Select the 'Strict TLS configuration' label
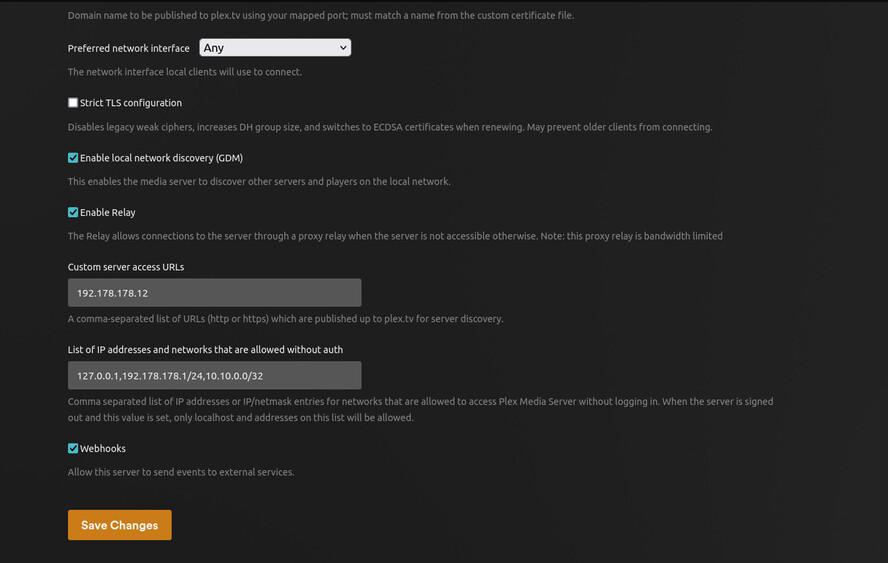 pyautogui.click(x=131, y=103)
